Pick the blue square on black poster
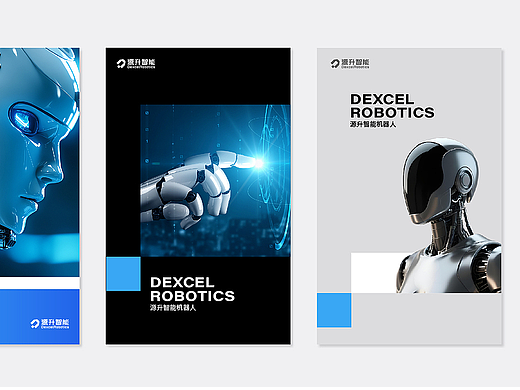520x390 pixels. [123, 274]
